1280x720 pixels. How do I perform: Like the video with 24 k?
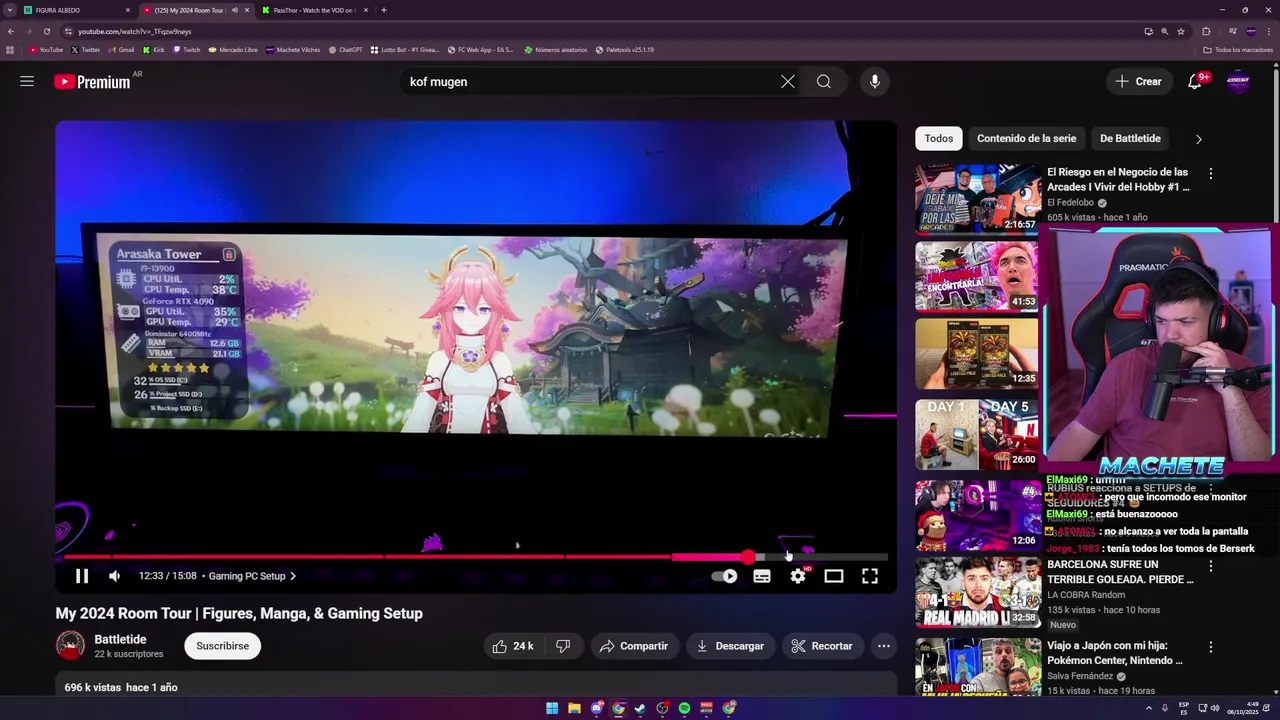click(x=513, y=646)
